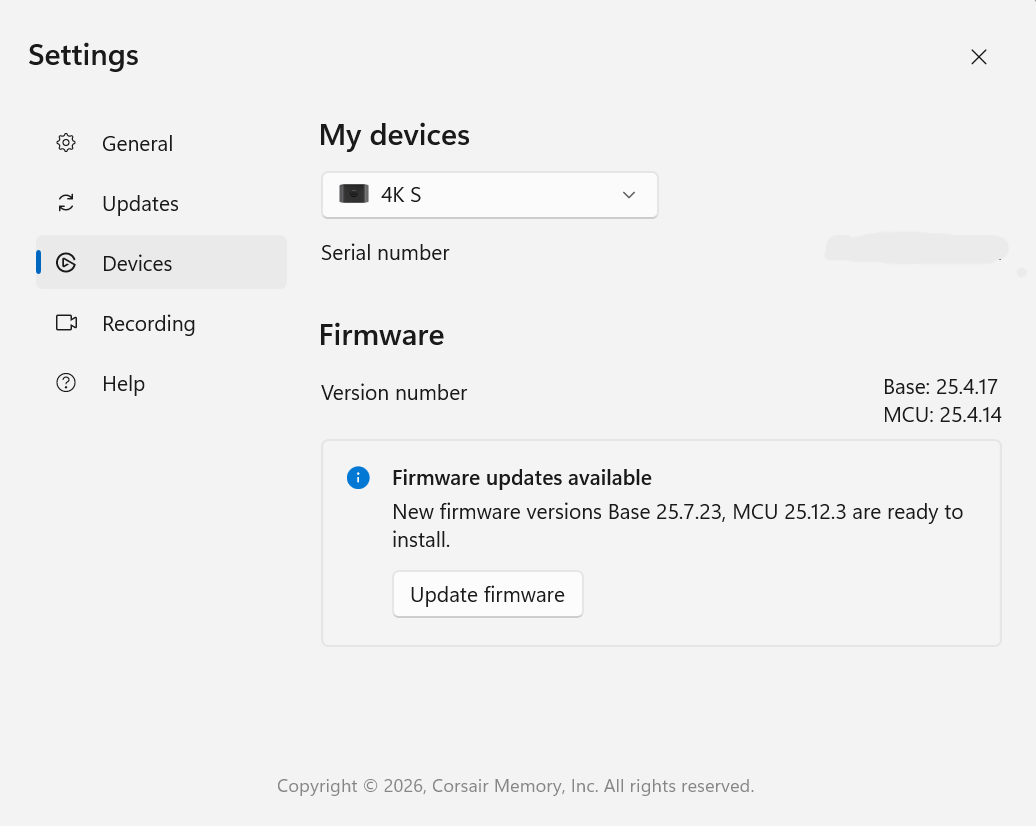The height and width of the screenshot is (826, 1036).
Task: Expand the My devices dropdown
Action: coord(489,194)
